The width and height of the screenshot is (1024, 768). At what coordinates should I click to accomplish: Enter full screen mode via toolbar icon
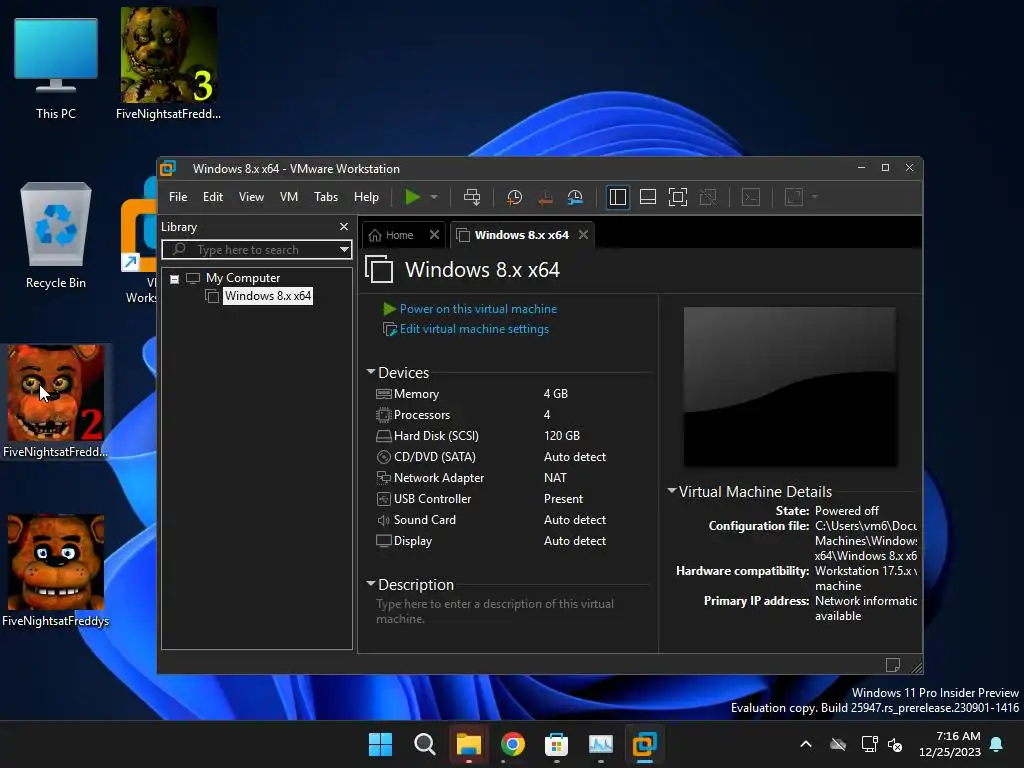tap(678, 197)
